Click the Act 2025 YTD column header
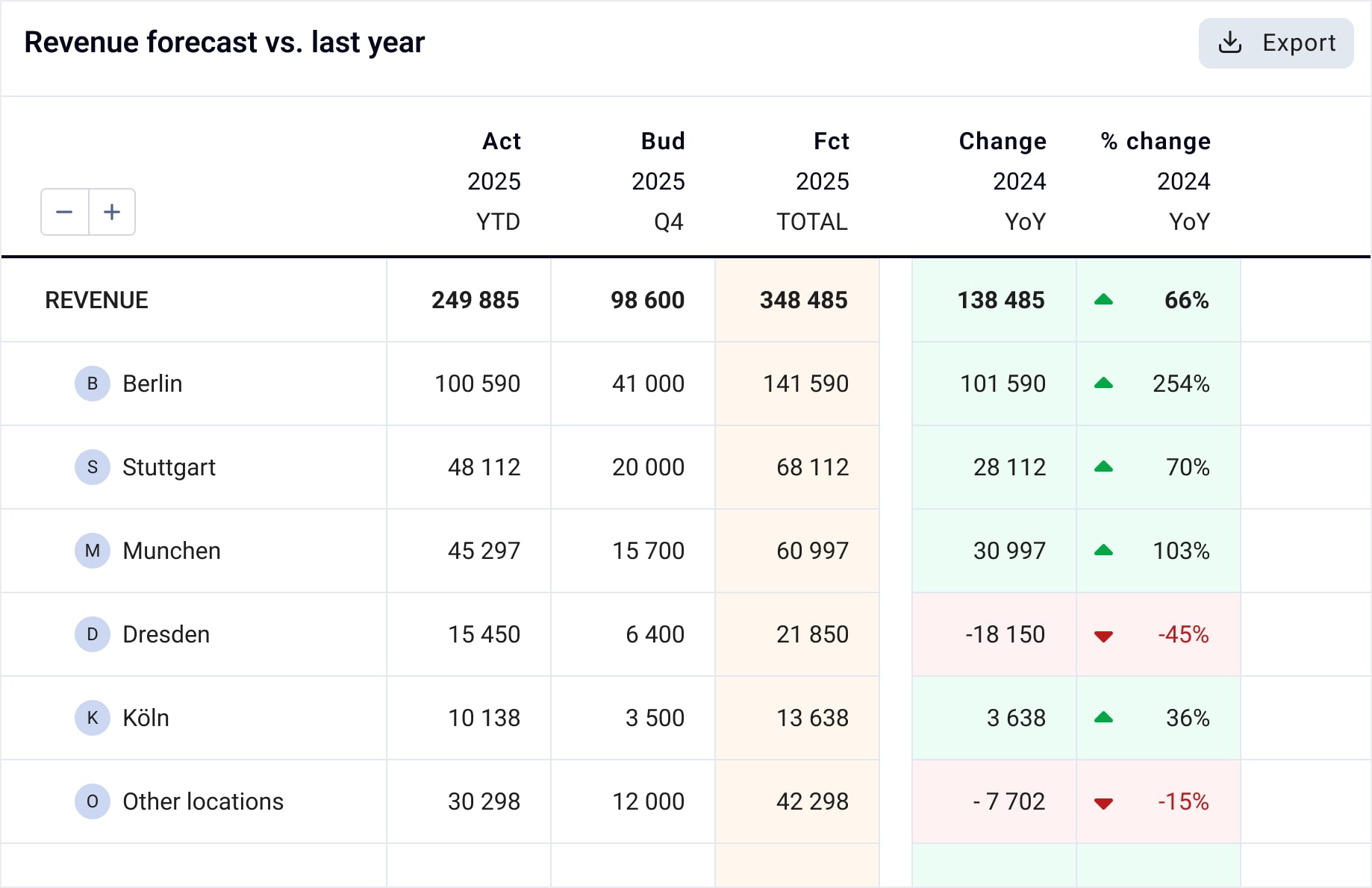This screenshot has height=888, width=1372. pyautogui.click(x=494, y=181)
